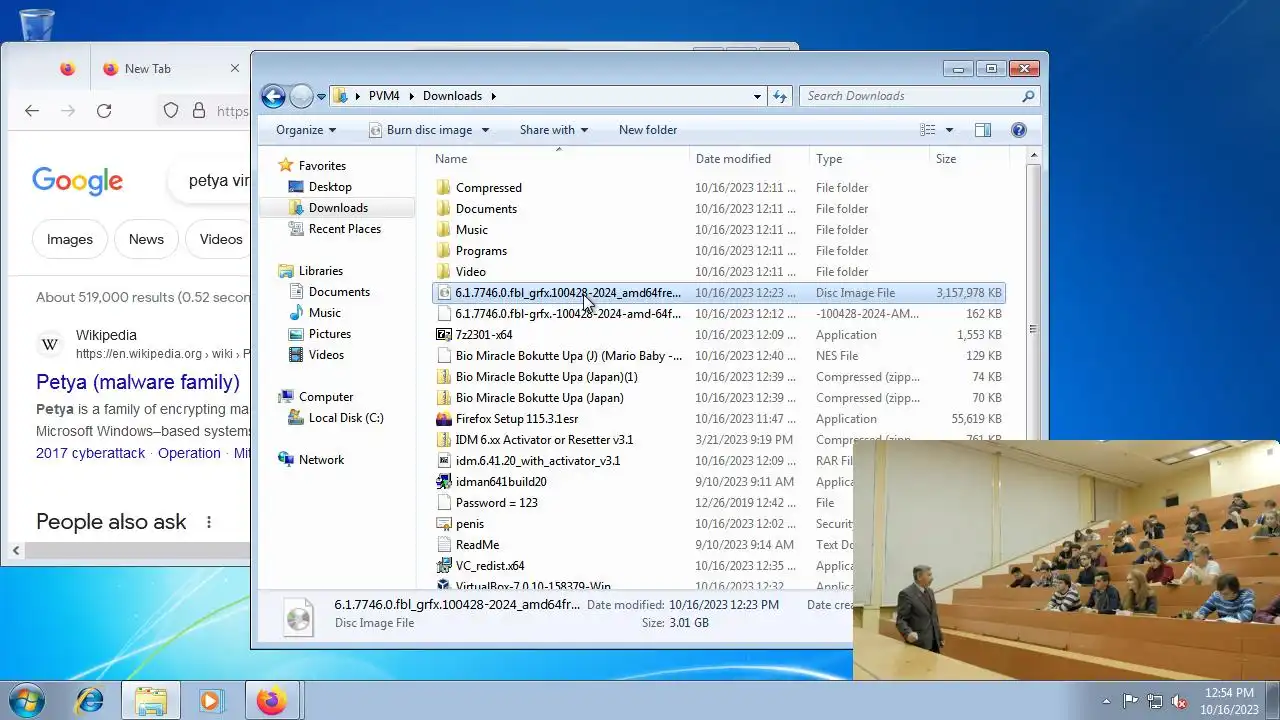Click the Change your view icon
1280x720 pixels.
click(x=928, y=130)
